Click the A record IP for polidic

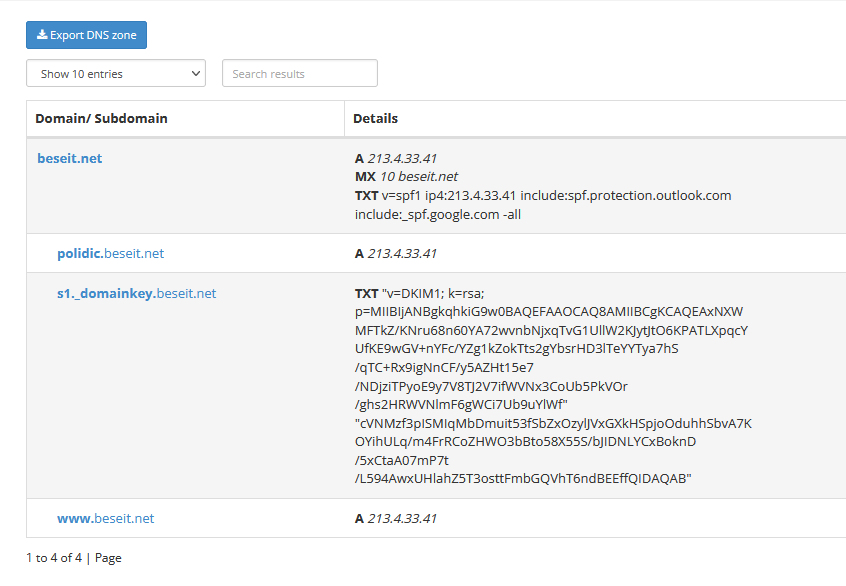(401, 253)
